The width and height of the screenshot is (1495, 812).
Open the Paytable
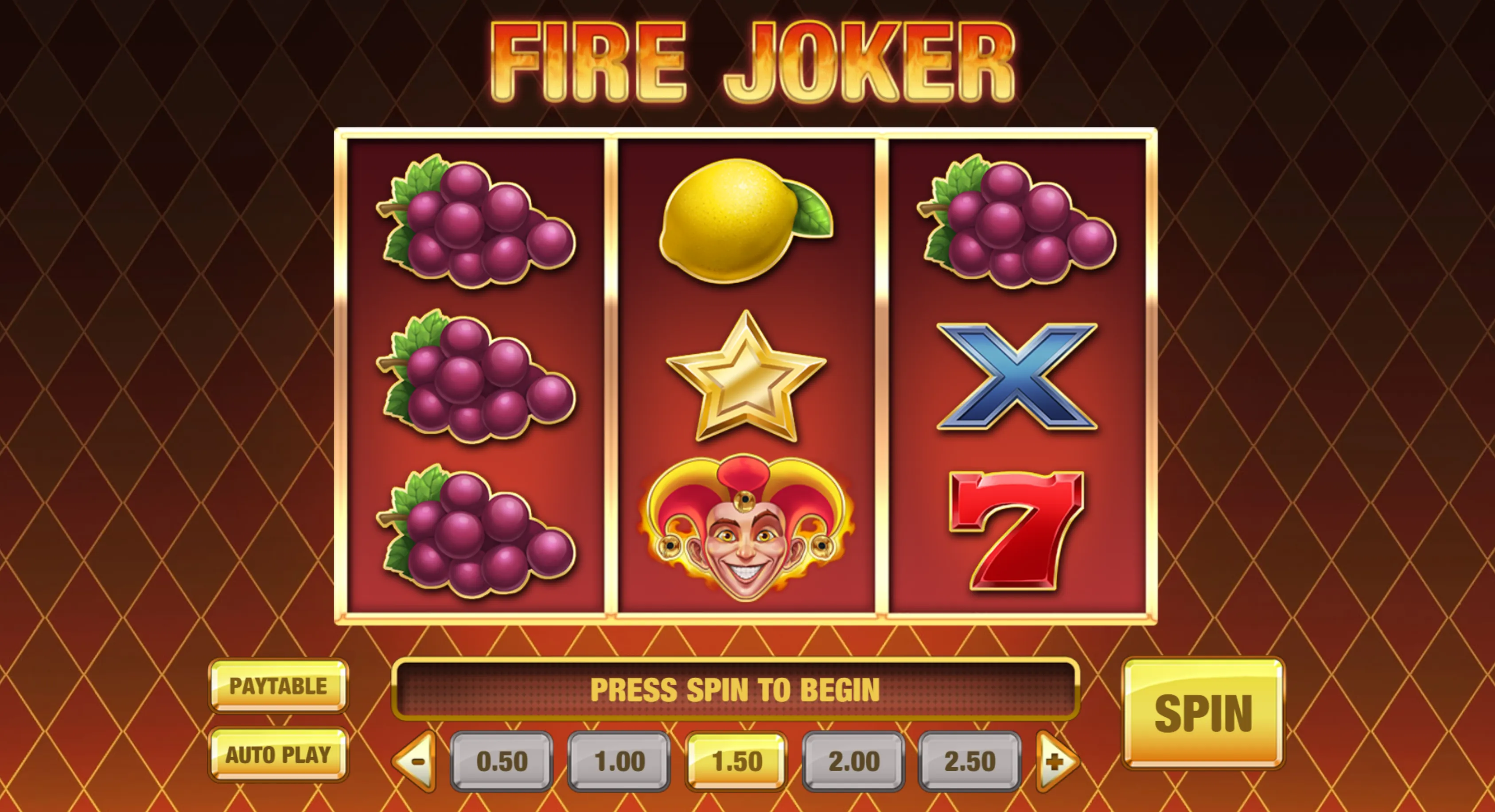point(279,686)
